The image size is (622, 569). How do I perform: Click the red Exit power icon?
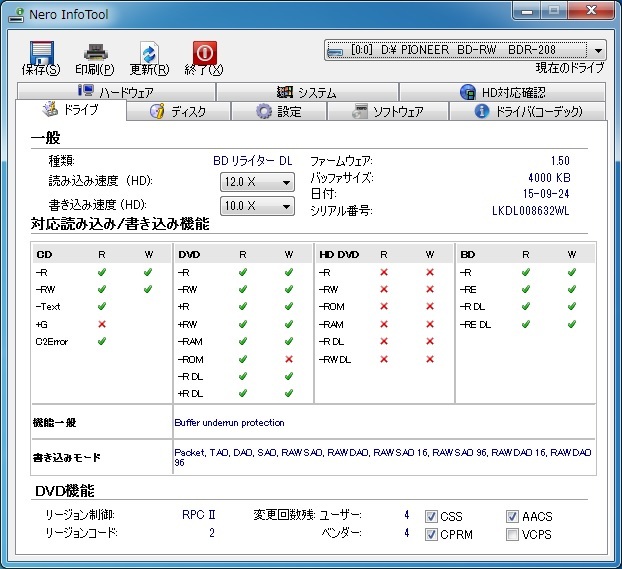pyautogui.click(x=204, y=53)
